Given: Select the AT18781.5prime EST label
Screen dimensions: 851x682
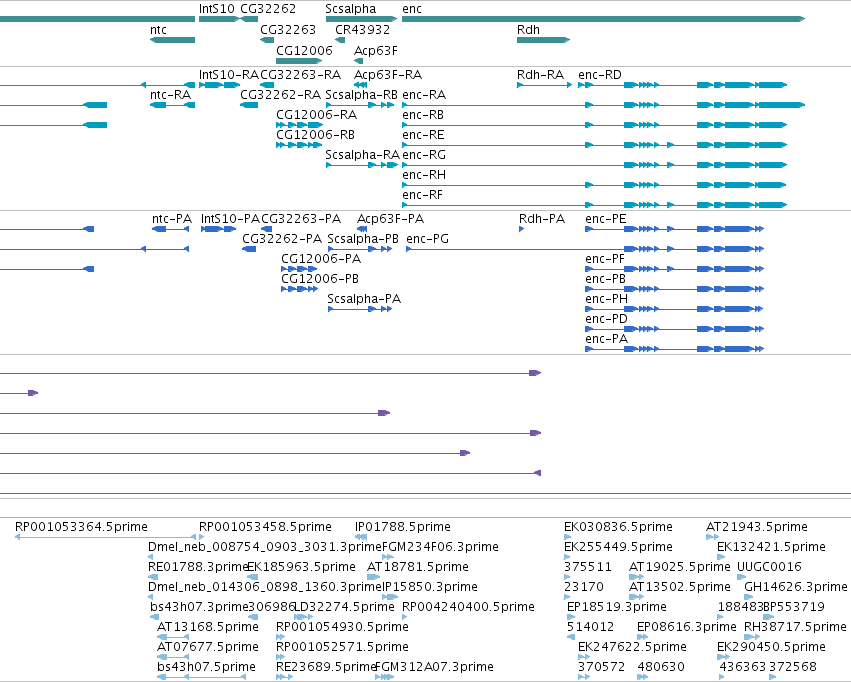Looking at the screenshot, I should point(418,568).
